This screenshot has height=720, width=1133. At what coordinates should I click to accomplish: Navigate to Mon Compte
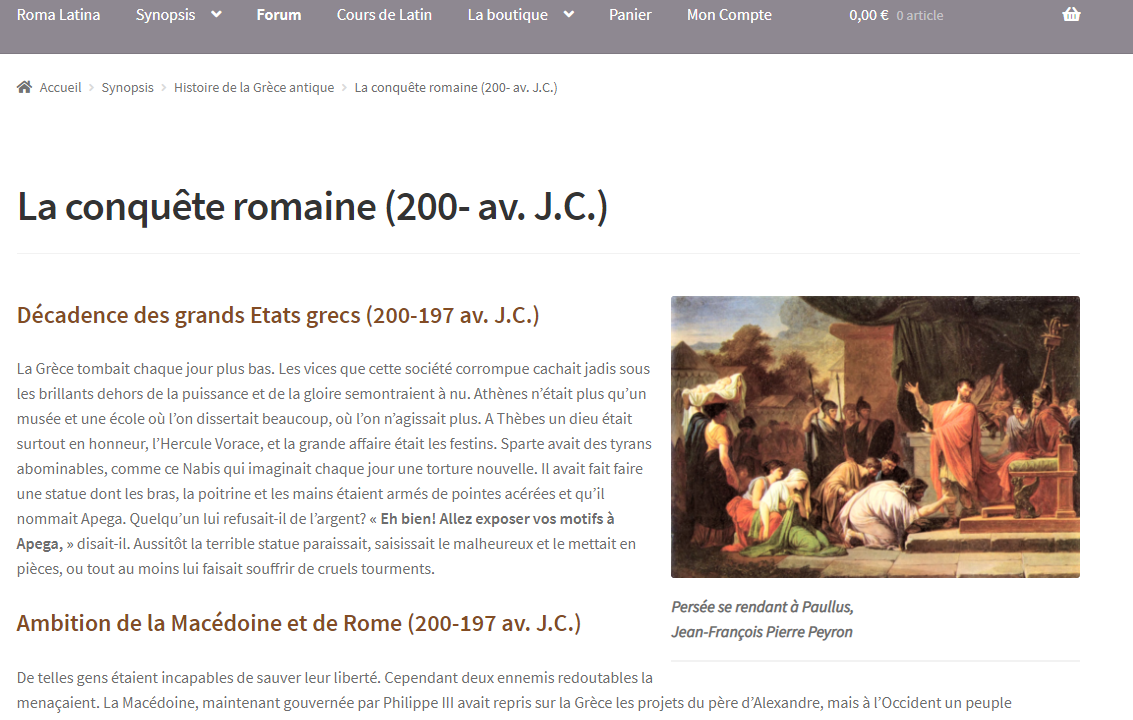729,15
